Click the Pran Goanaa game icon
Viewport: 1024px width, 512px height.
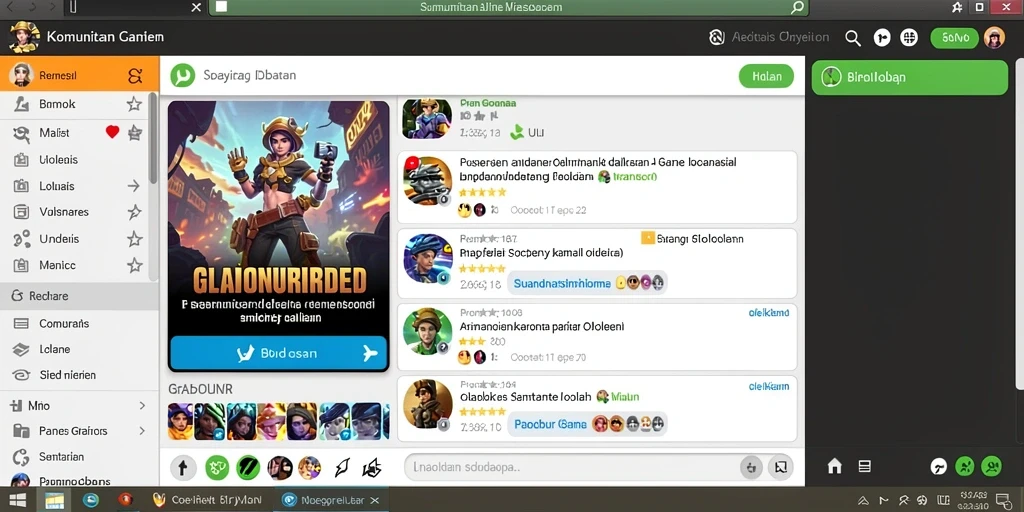tap(427, 118)
